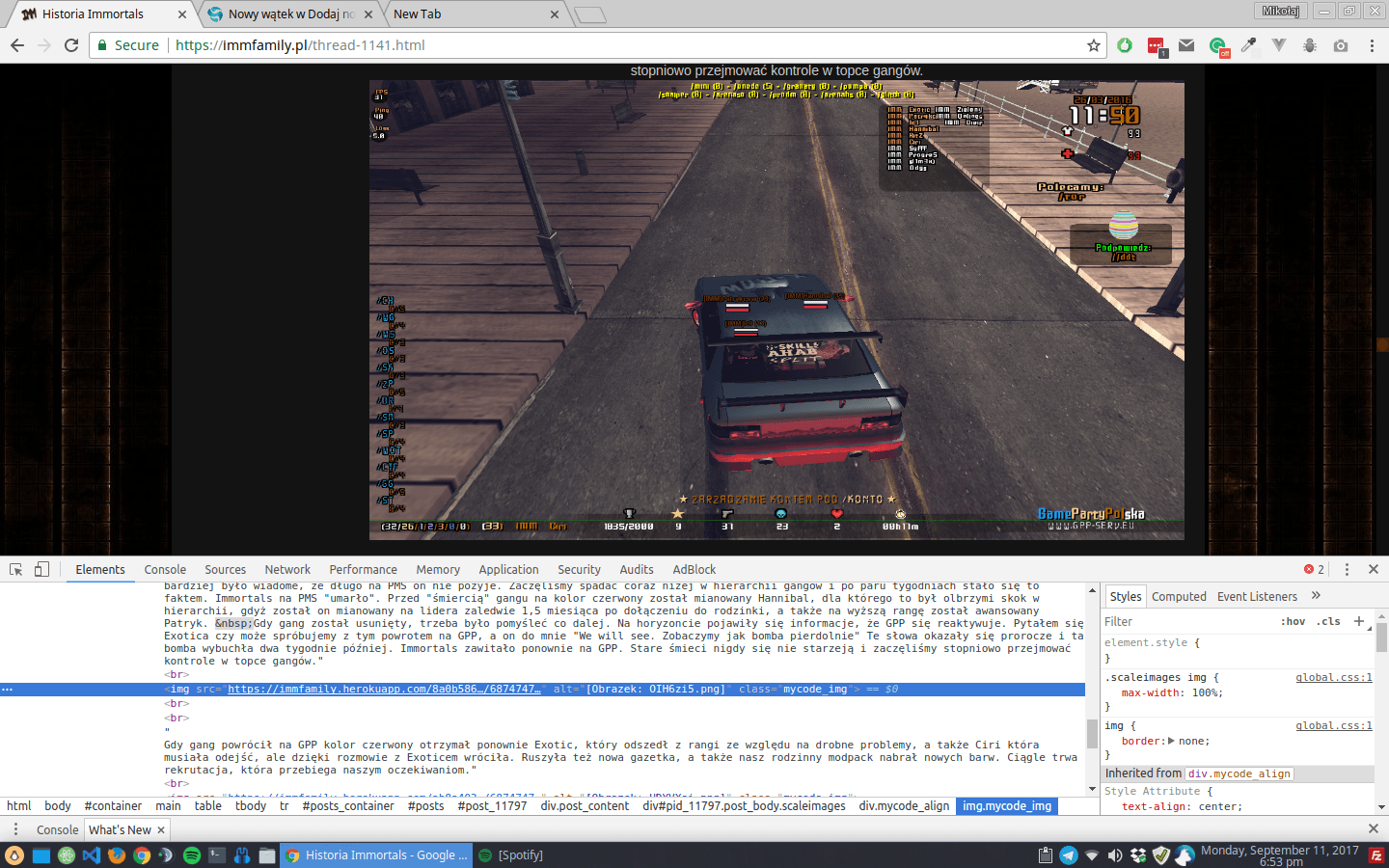Open the DevTools three-dot customize menu

[x=1348, y=569]
